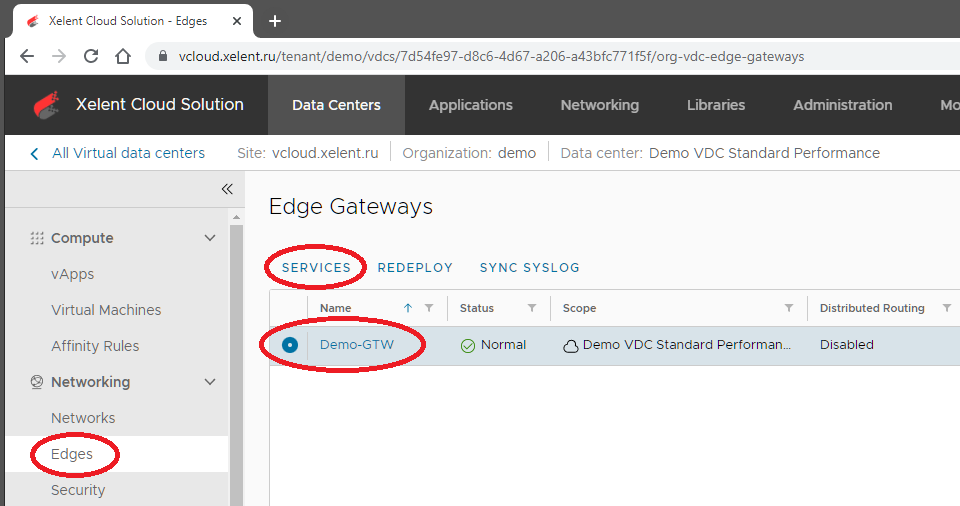The width and height of the screenshot is (960, 506).
Task: Click the Edge Gateways heading
Action: point(351,206)
